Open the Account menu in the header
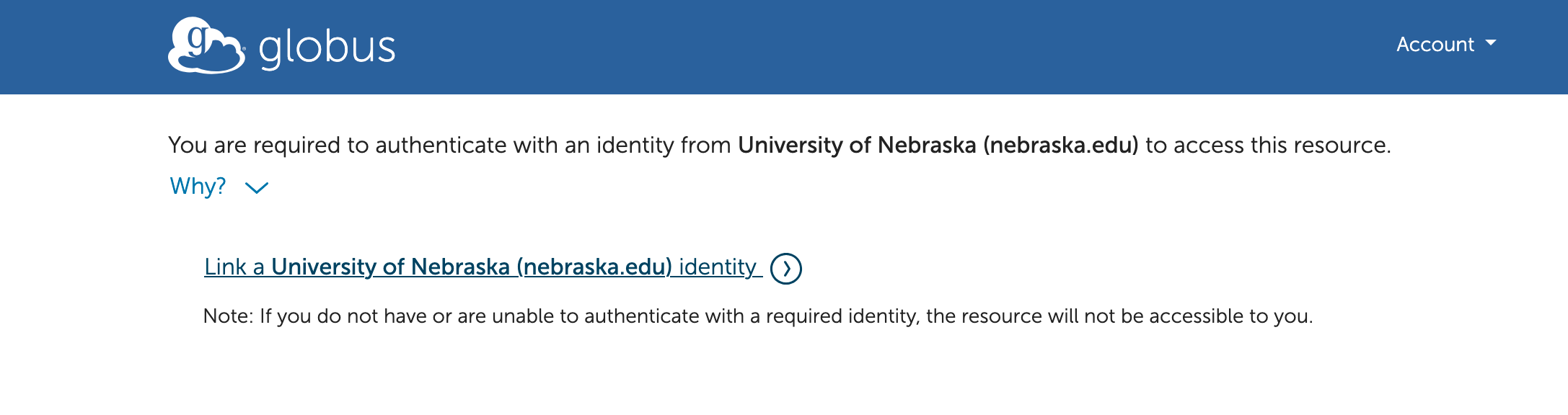Screen dimensions: 1568x415 (x=1435, y=44)
